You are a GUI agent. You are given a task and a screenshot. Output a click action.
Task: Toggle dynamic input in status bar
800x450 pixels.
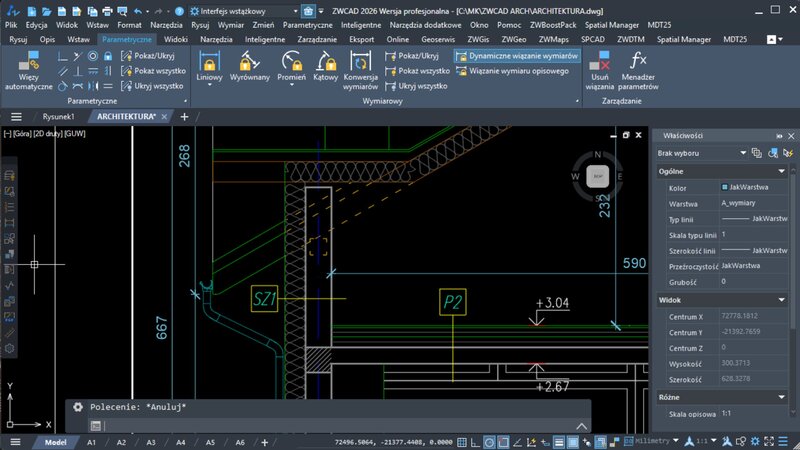[545, 442]
